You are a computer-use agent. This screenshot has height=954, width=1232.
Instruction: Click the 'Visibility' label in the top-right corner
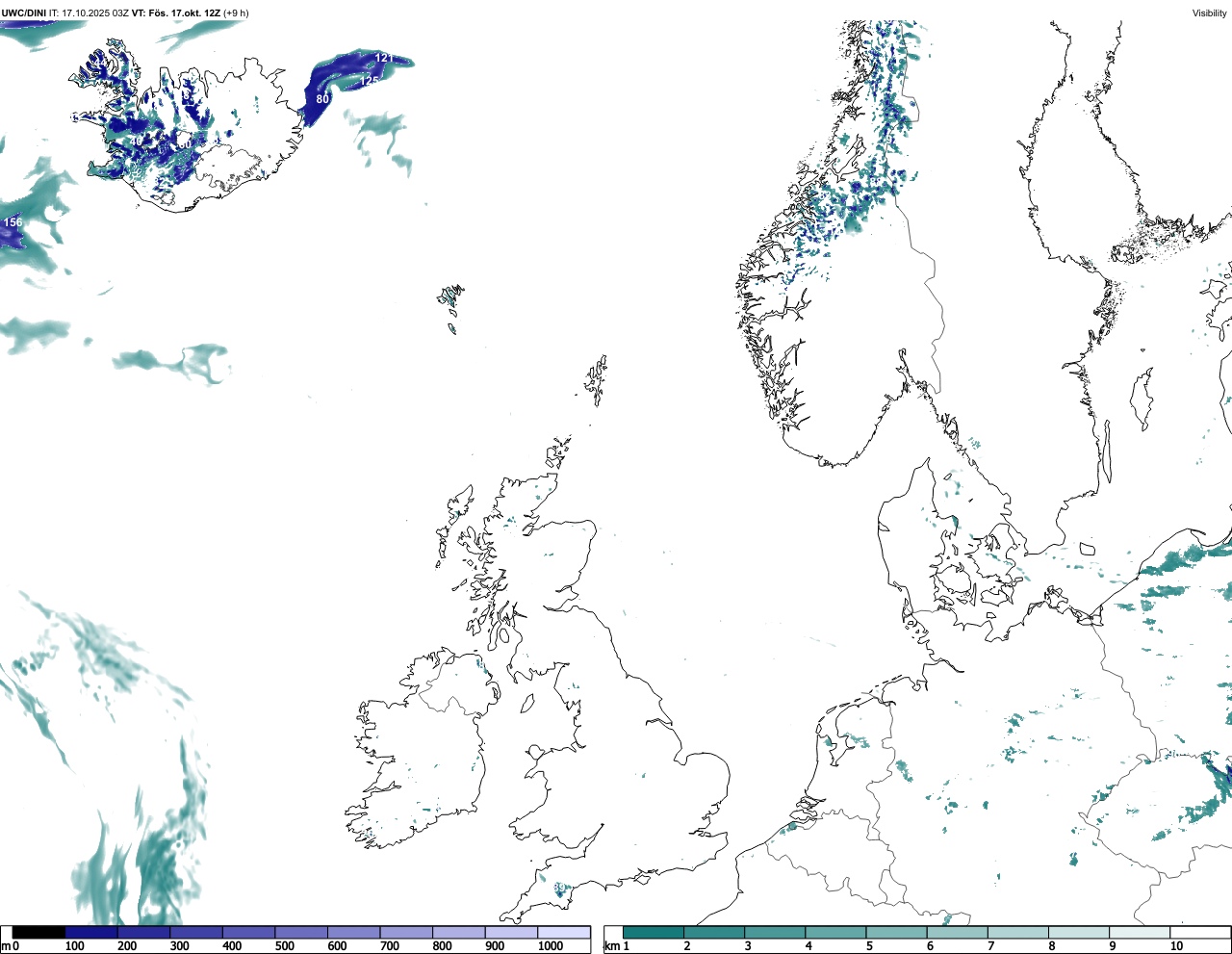(1210, 13)
